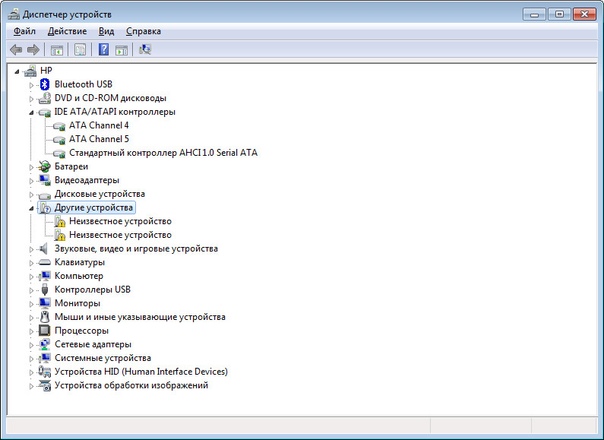Image resolution: width=604 pixels, height=440 pixels.
Task: Expand the Мониторы node
Action: 31,304
